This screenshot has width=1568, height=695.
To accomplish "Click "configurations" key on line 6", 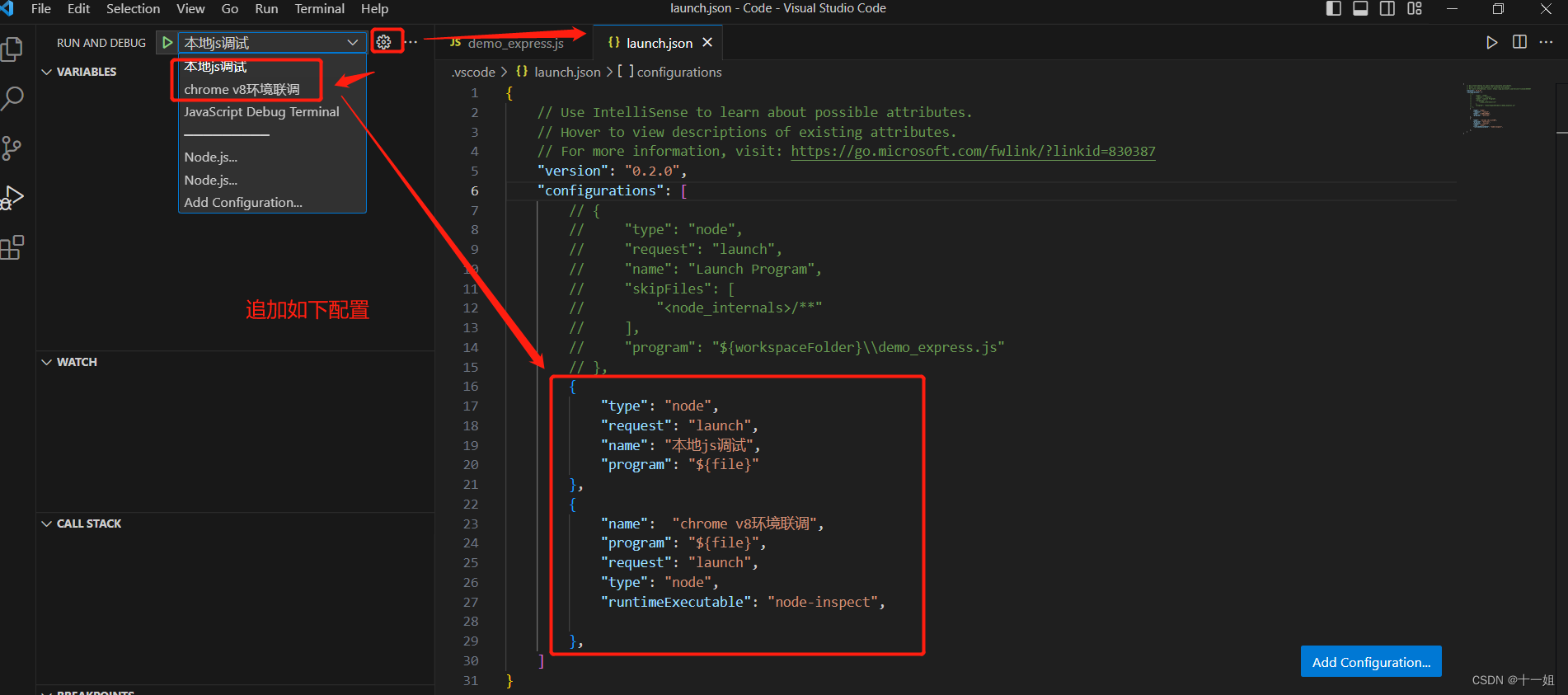I will coord(601,191).
